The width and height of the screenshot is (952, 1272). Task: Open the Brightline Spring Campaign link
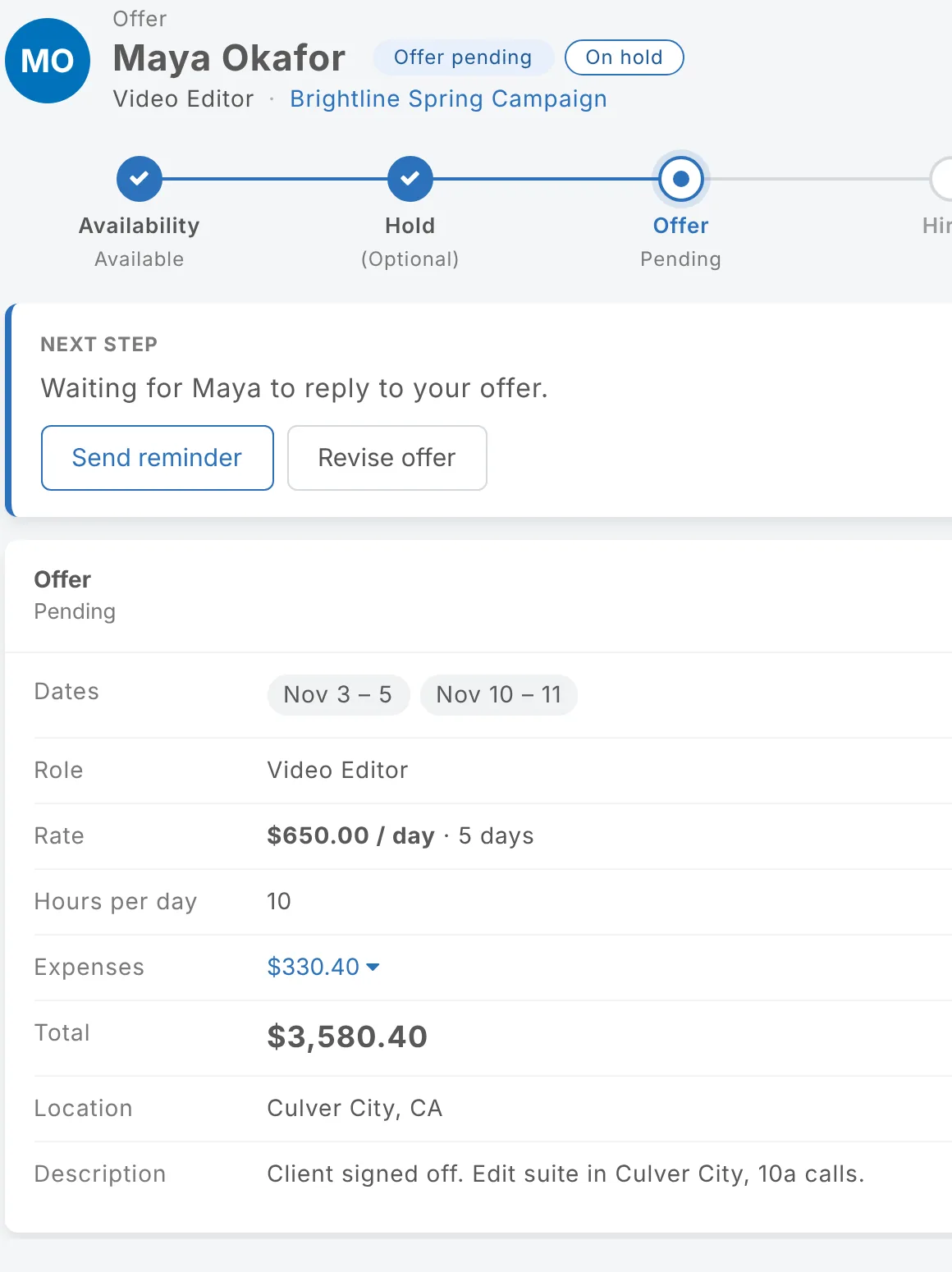448,99
